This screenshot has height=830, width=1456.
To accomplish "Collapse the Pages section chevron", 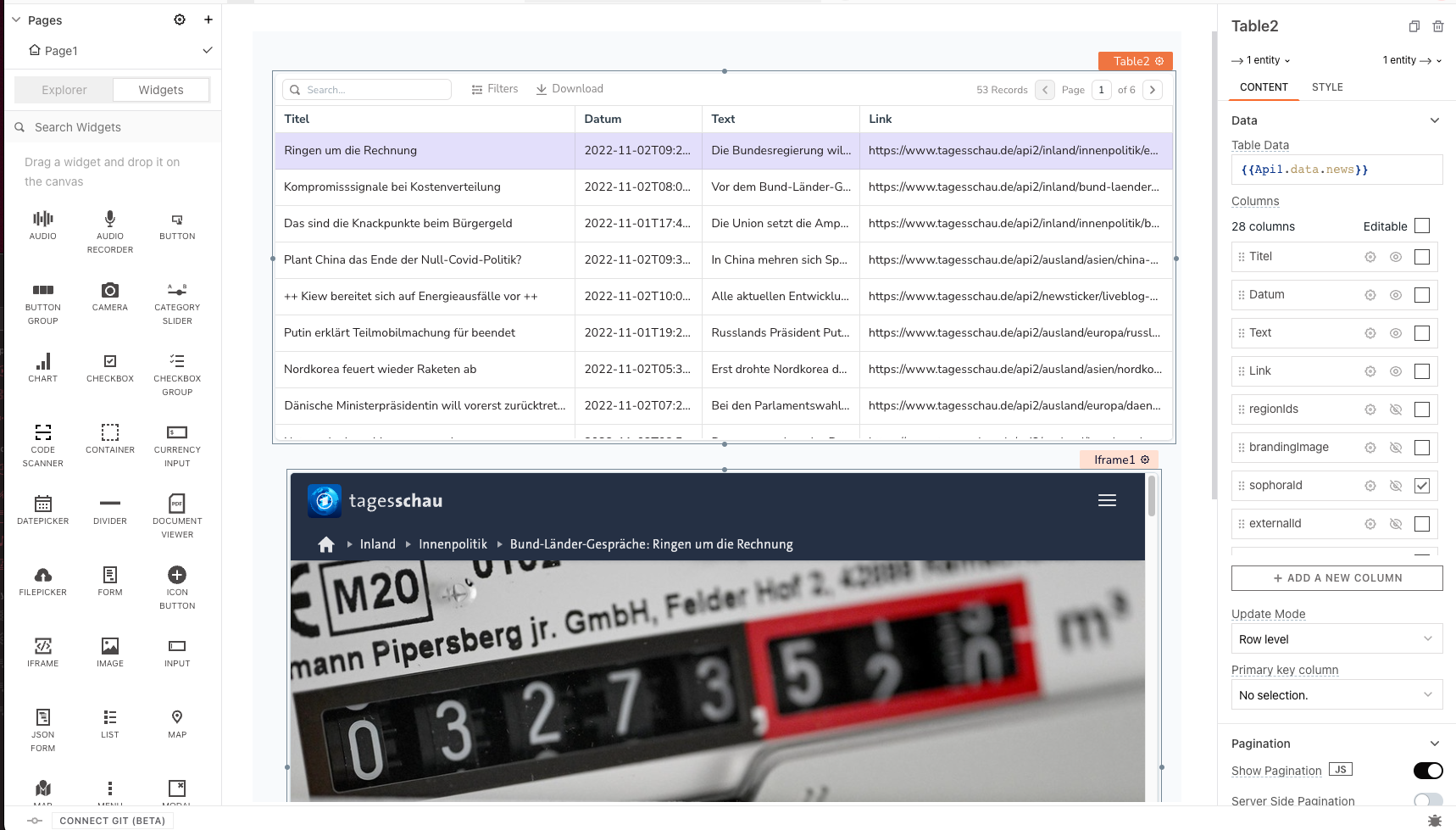I will (16, 19).
